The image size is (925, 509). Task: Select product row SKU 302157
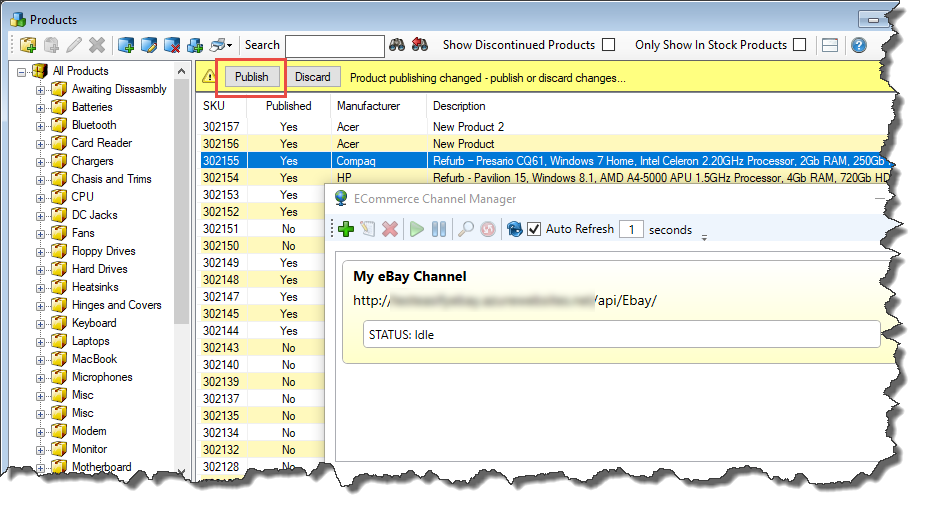pyautogui.click(x=544, y=127)
